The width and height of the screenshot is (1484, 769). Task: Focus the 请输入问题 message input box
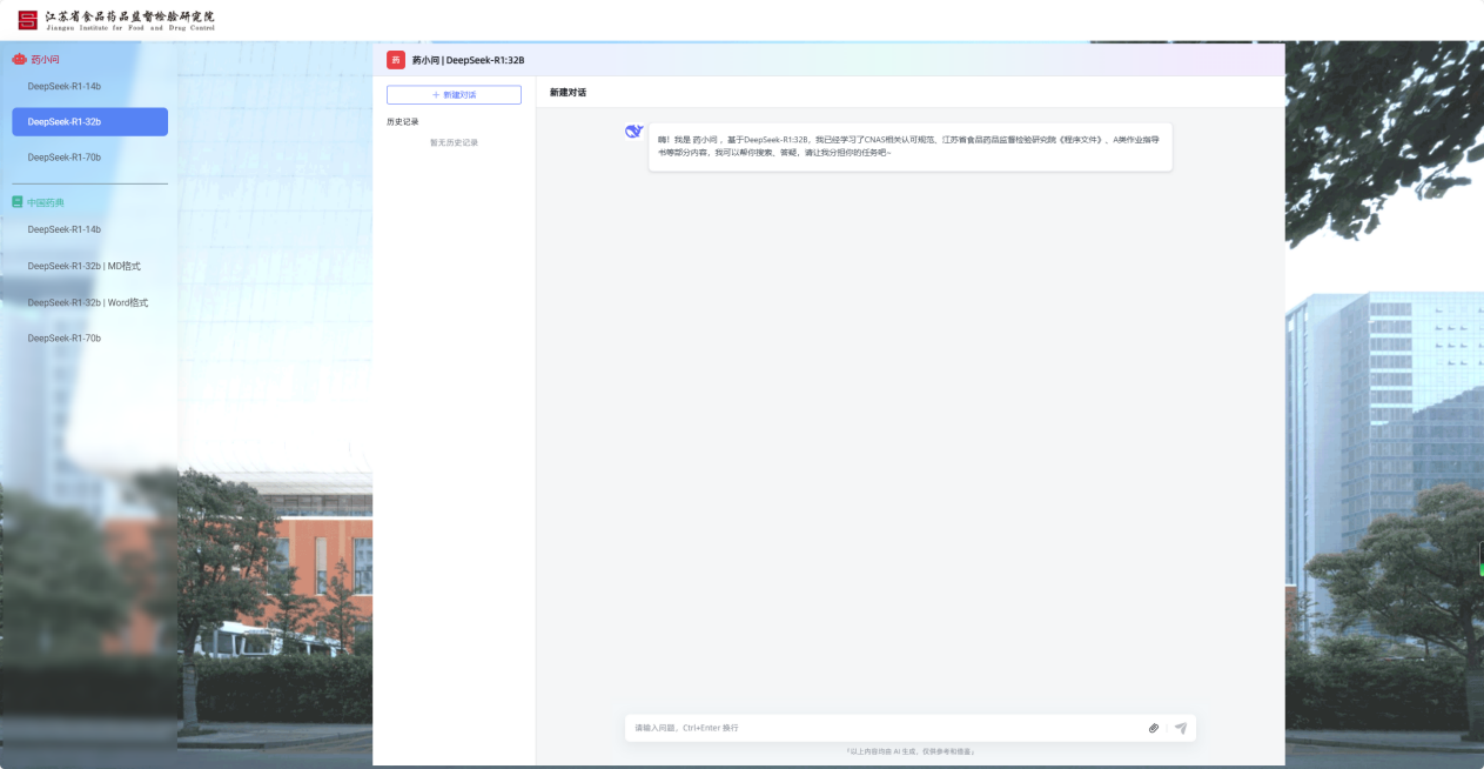(x=885, y=728)
